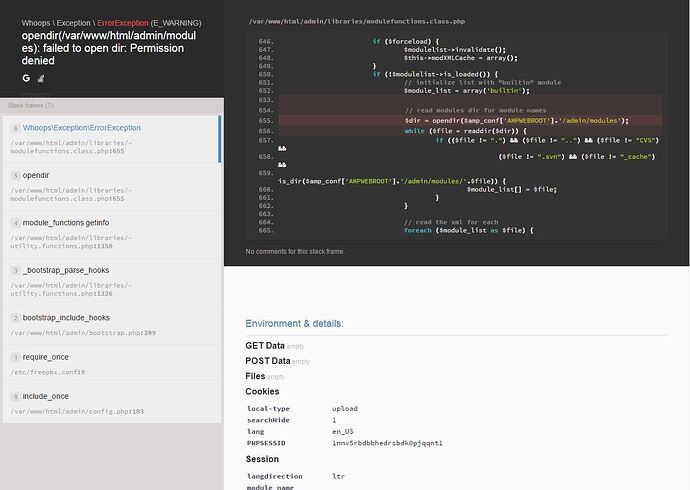The image size is (690, 490).
Task: Click the ErrorException title in the header
Action: click(x=123, y=23)
